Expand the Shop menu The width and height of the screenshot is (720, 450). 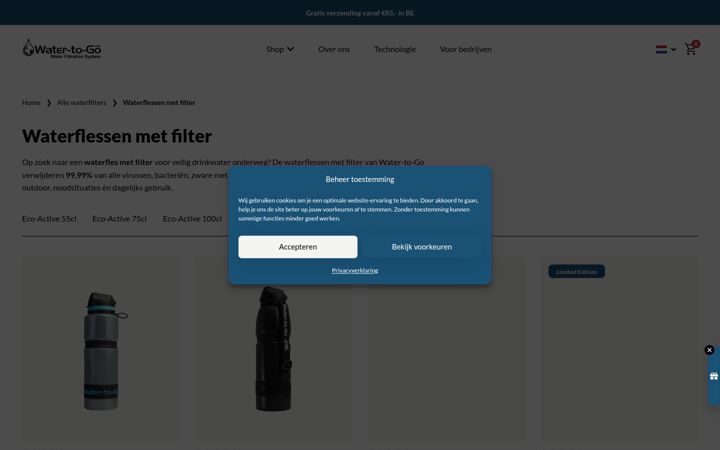280,49
